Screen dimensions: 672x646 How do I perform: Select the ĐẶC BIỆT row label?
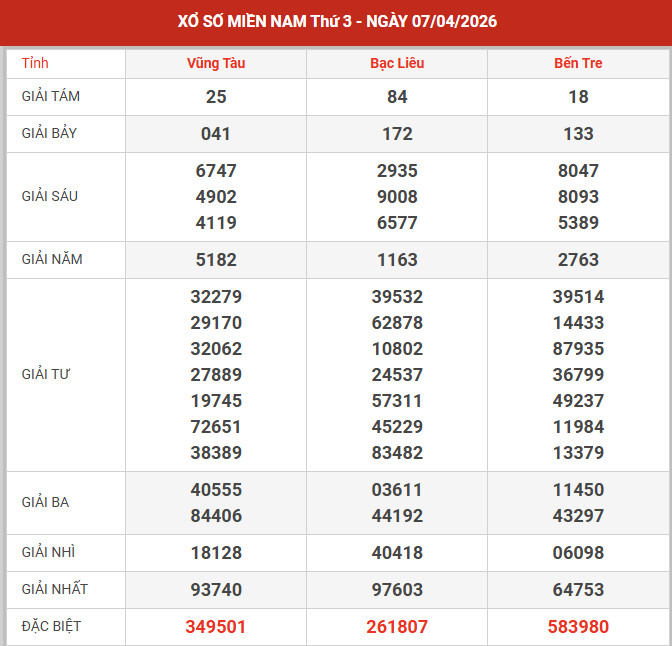pyautogui.click(x=51, y=626)
